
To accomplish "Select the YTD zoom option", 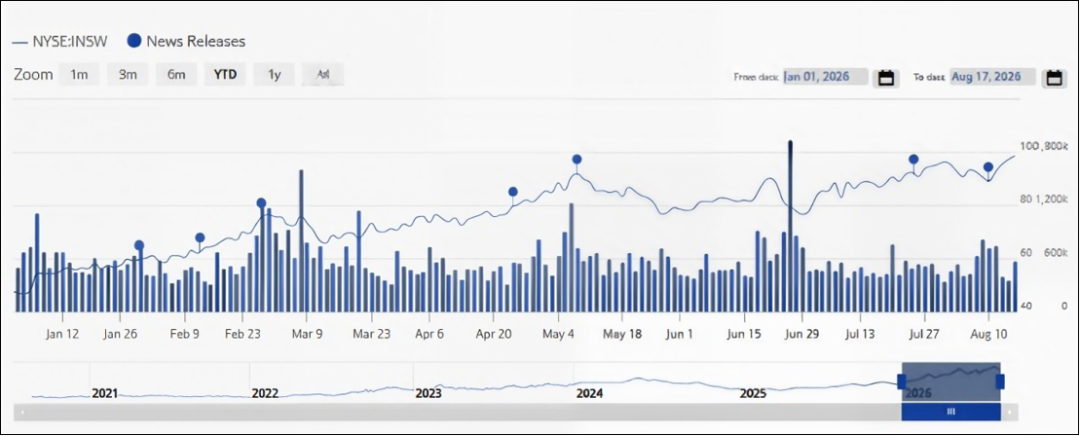I will point(225,74).
